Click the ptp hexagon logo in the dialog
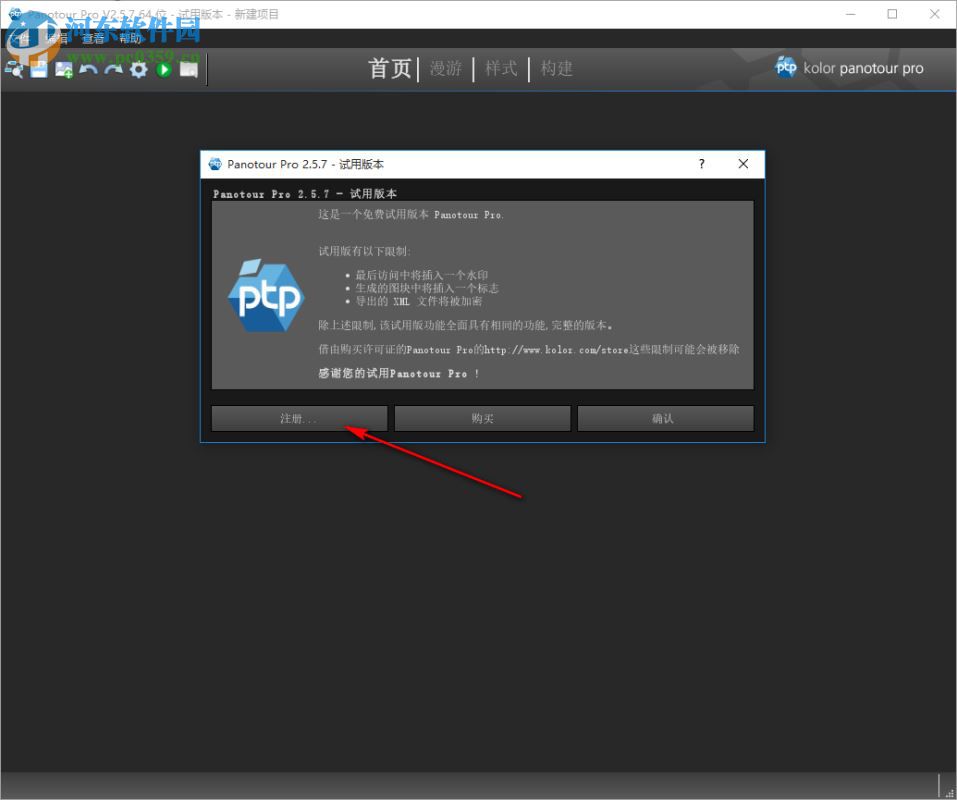This screenshot has height=800, width=957. coord(265,293)
